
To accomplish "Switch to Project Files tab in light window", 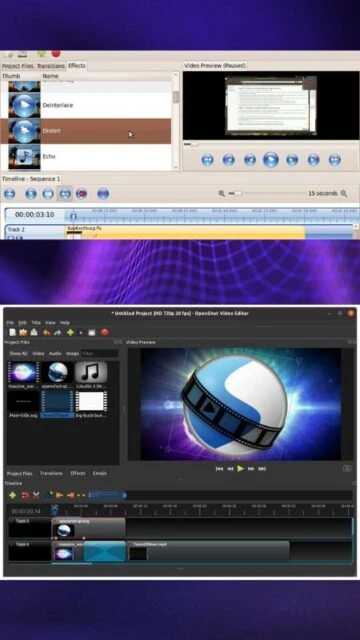I will point(18,66).
